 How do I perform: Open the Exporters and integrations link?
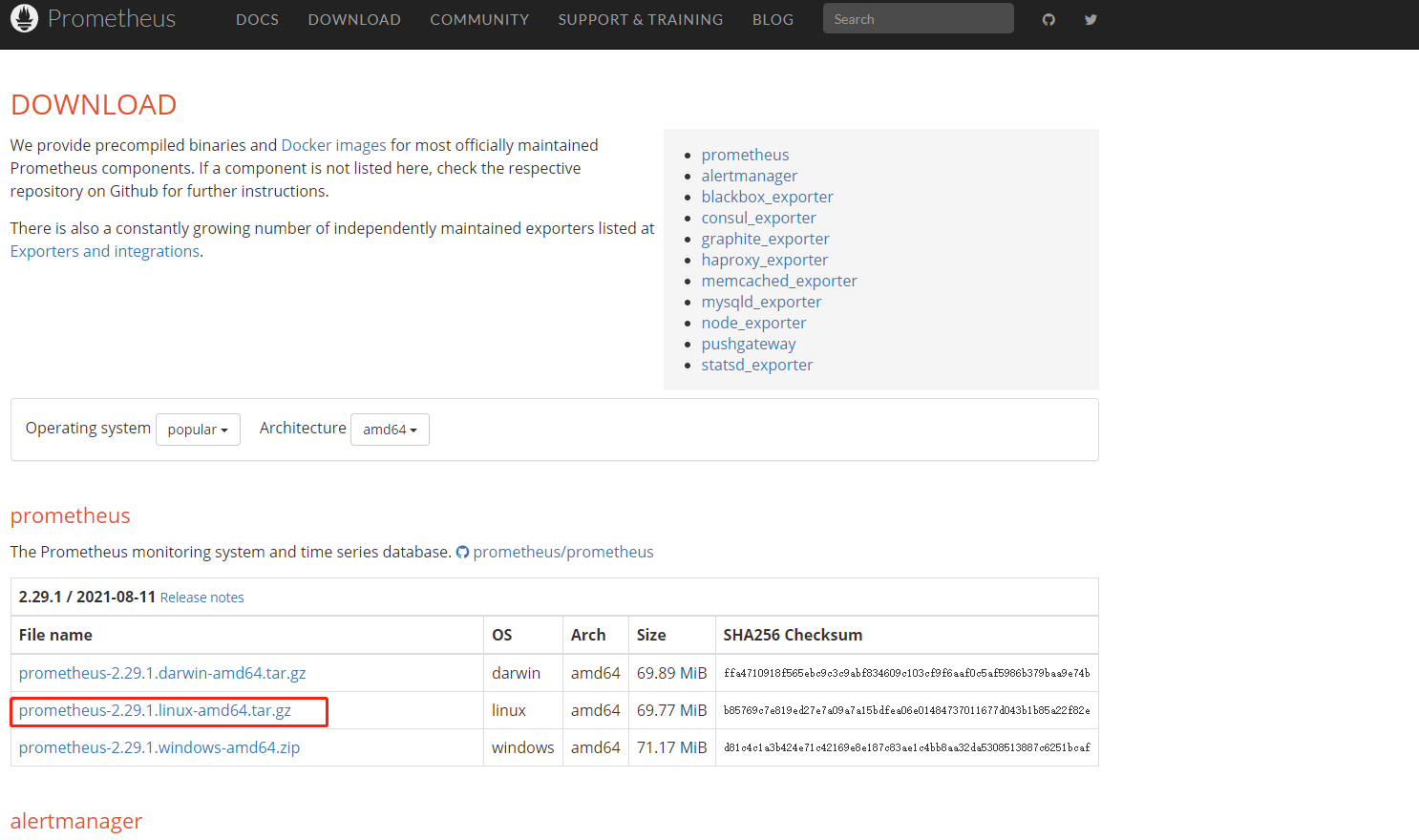(105, 251)
